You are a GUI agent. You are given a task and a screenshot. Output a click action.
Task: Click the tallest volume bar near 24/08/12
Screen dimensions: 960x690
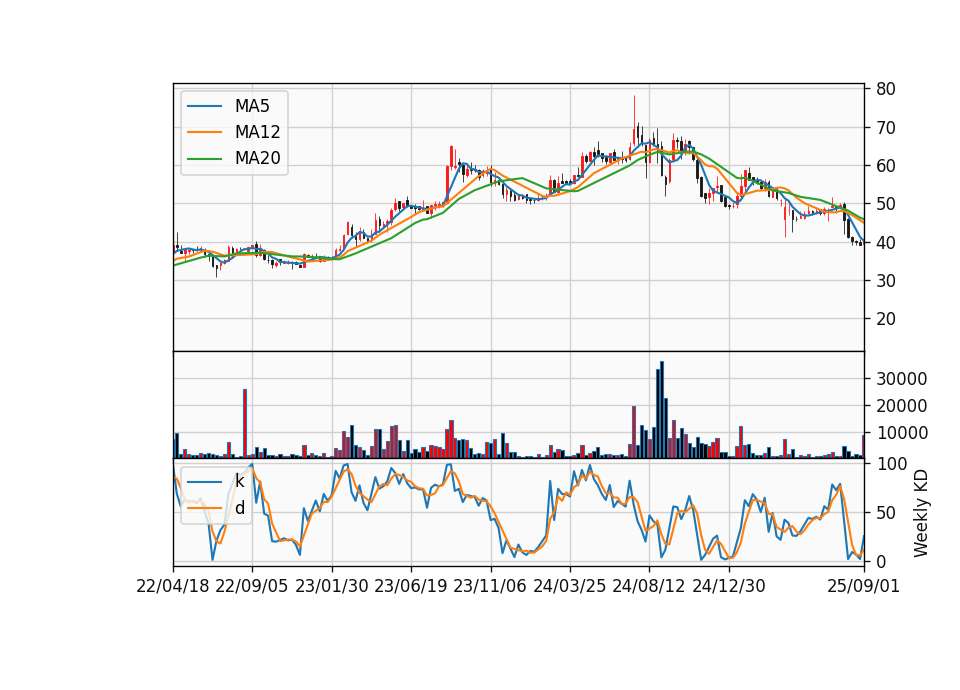tap(662, 410)
